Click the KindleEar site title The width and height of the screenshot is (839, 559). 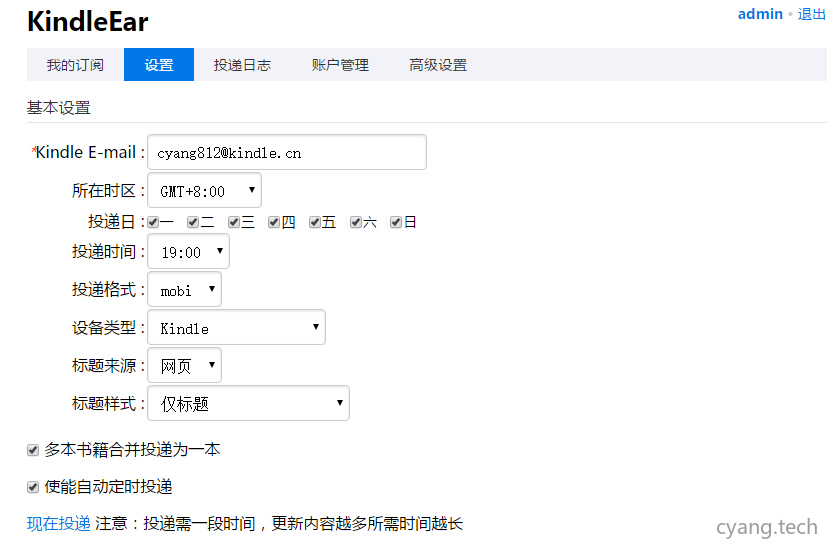[88, 21]
